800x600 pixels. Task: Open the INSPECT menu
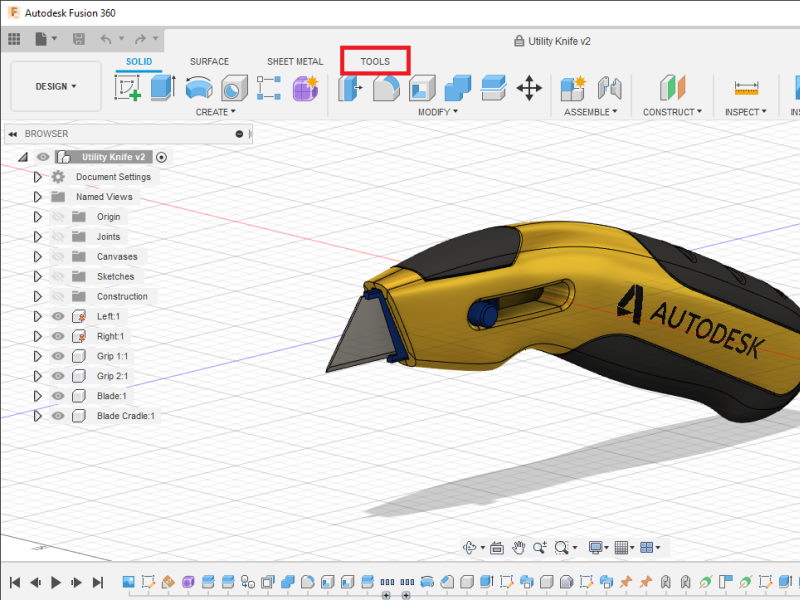tap(745, 112)
